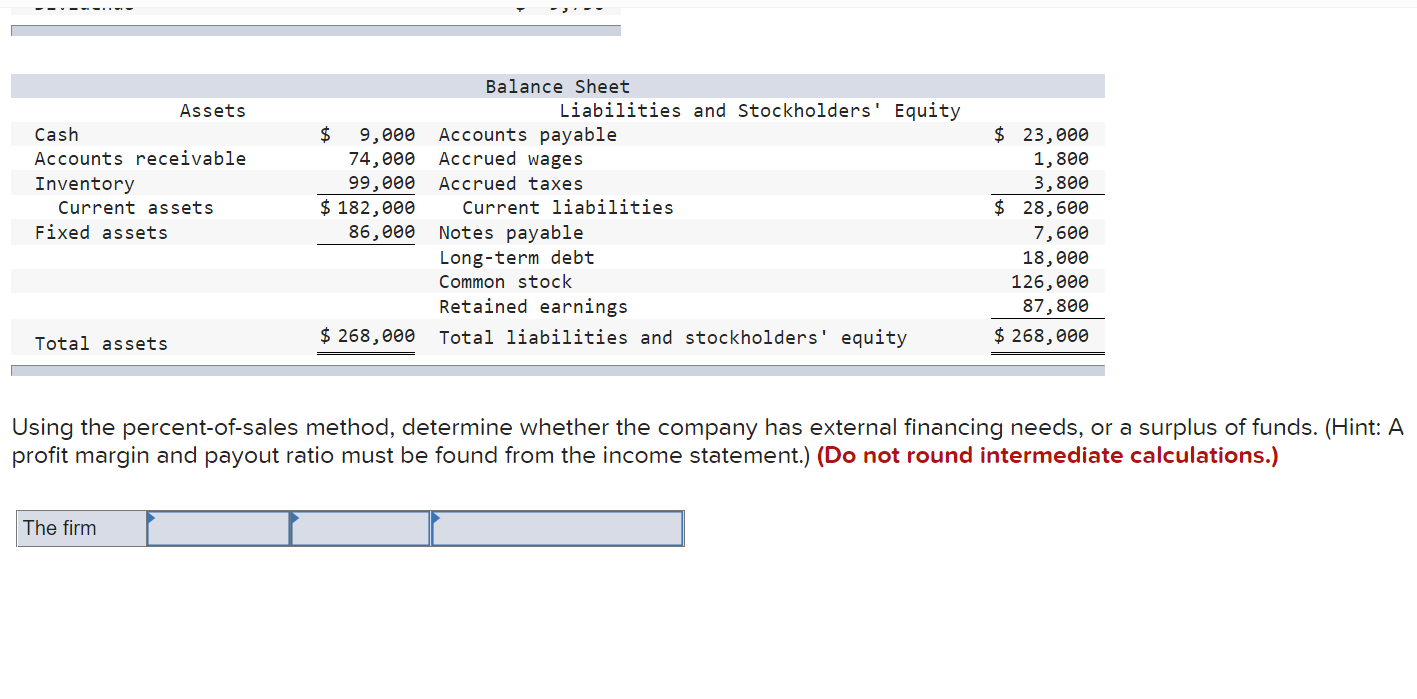Click the widest answer field in the 'The firm' row
The image size is (1417, 699).
coord(558,528)
